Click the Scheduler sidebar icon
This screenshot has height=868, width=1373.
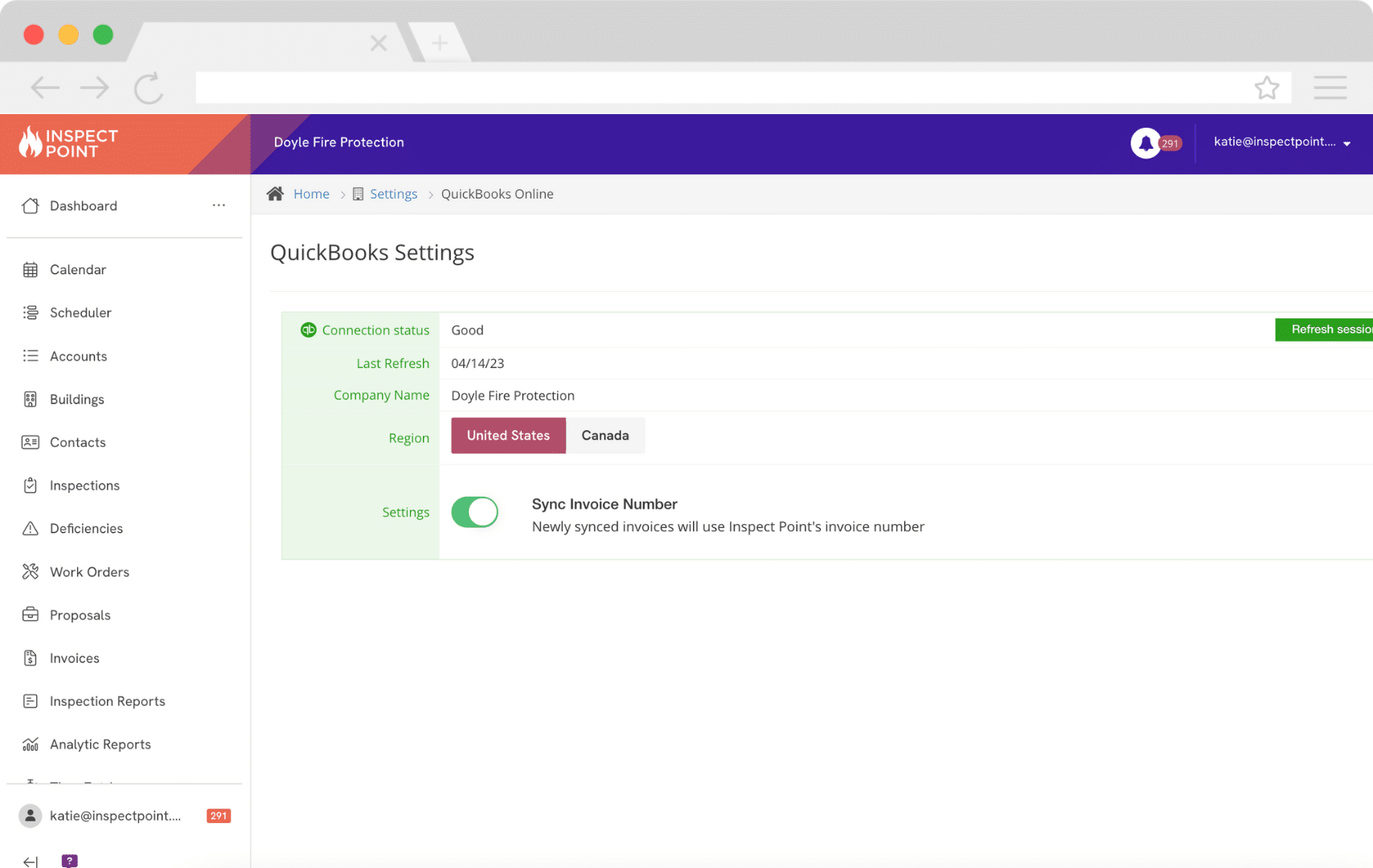pyautogui.click(x=31, y=313)
